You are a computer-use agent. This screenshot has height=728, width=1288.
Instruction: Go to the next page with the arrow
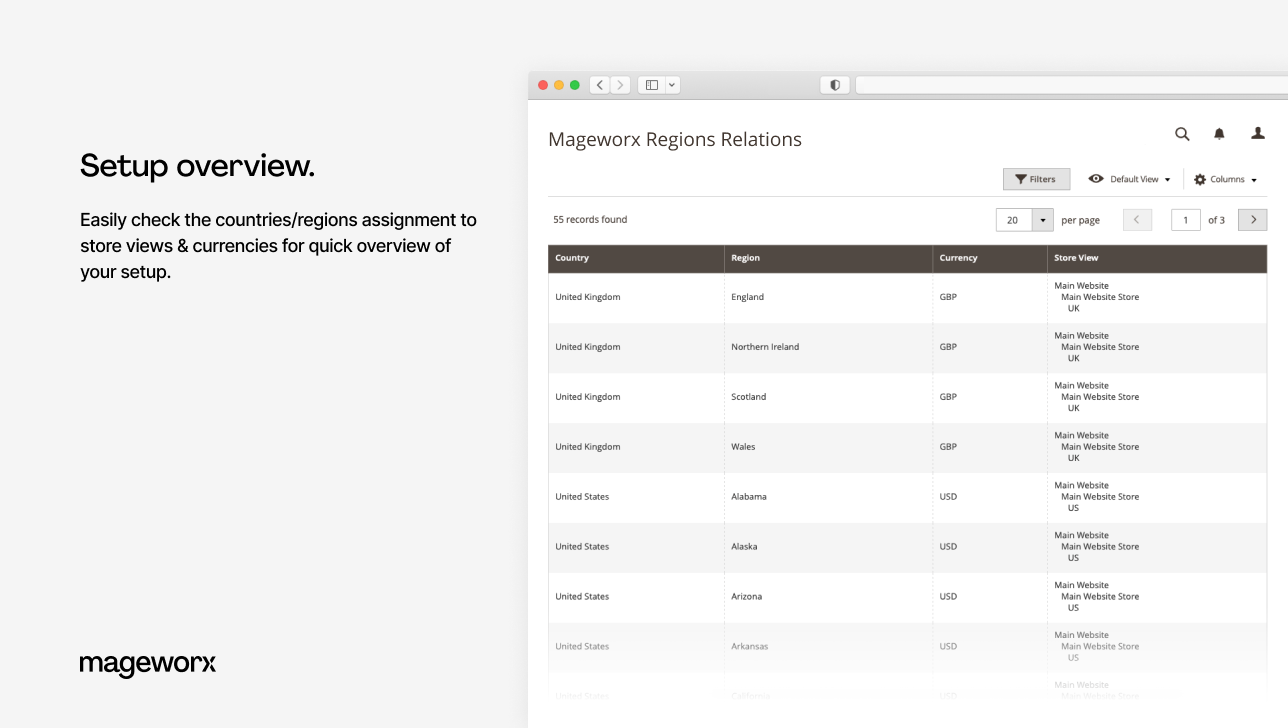pyautogui.click(x=1252, y=219)
